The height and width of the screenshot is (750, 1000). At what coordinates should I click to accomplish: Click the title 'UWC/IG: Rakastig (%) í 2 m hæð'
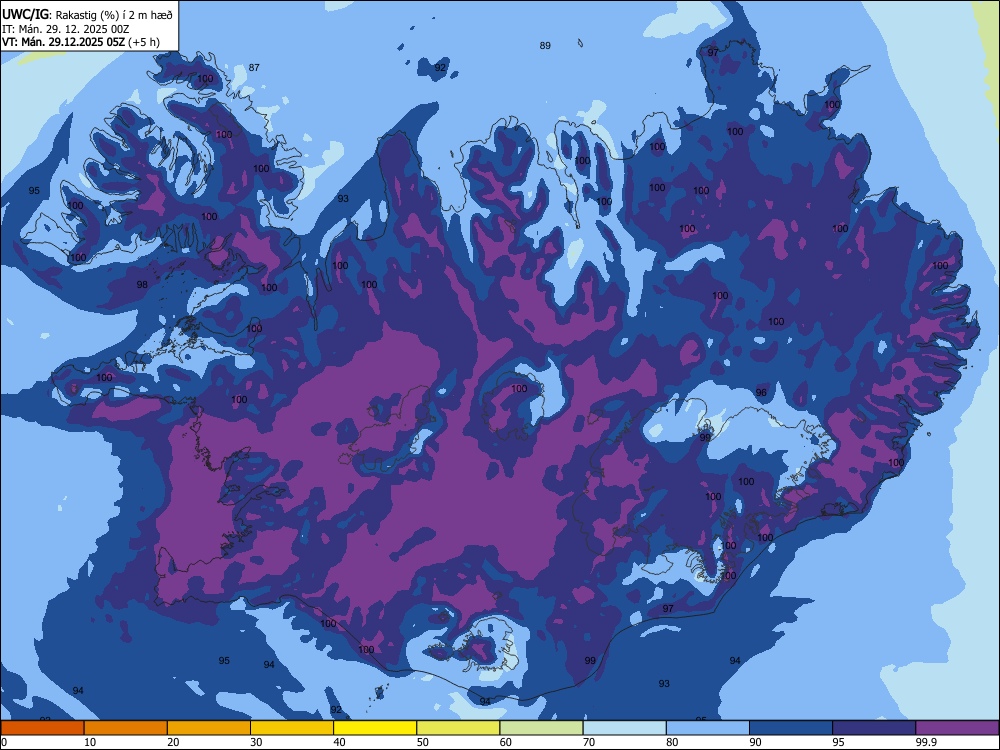click(x=87, y=15)
